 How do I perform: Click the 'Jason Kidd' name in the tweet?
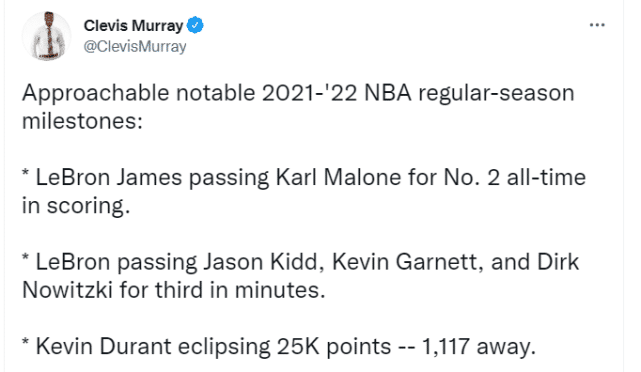point(260,262)
